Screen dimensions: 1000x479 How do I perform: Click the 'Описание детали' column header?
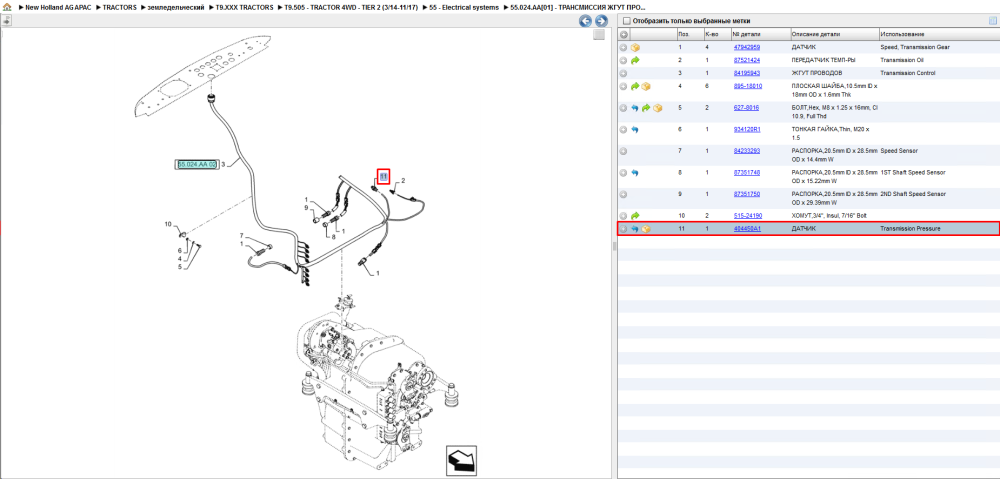[x=834, y=34]
